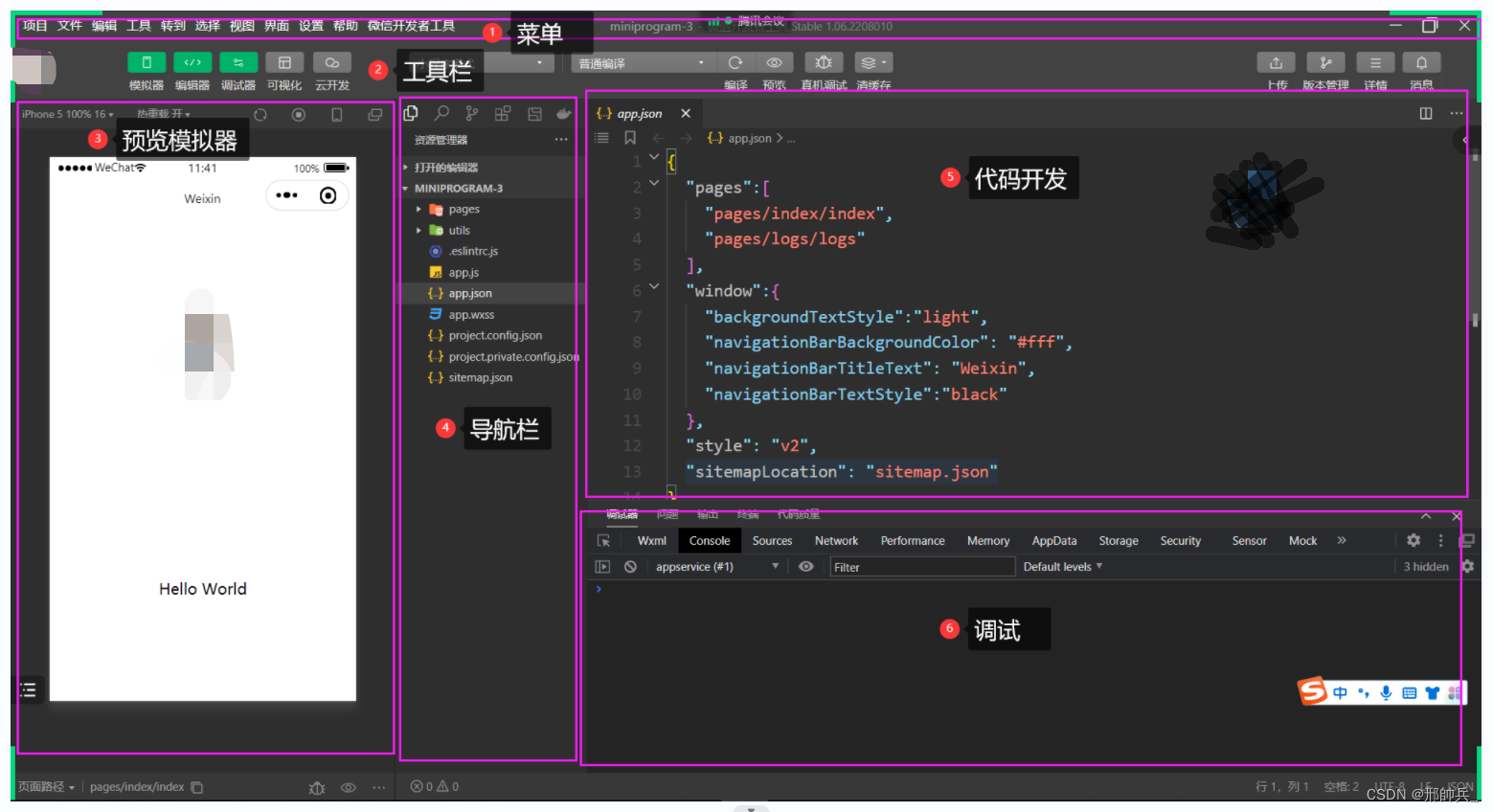
Task: Click the 预览 preview eye icon
Action: click(774, 62)
